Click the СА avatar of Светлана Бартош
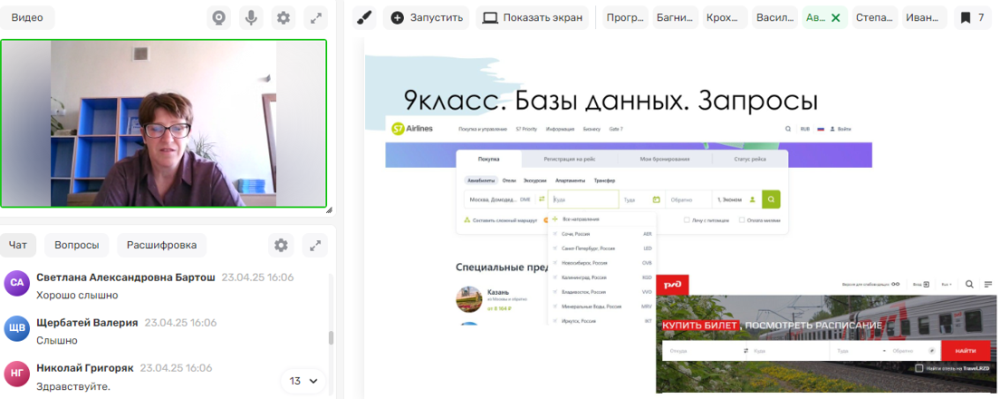Viewport: 1000px width, 399px height. (x=17, y=283)
